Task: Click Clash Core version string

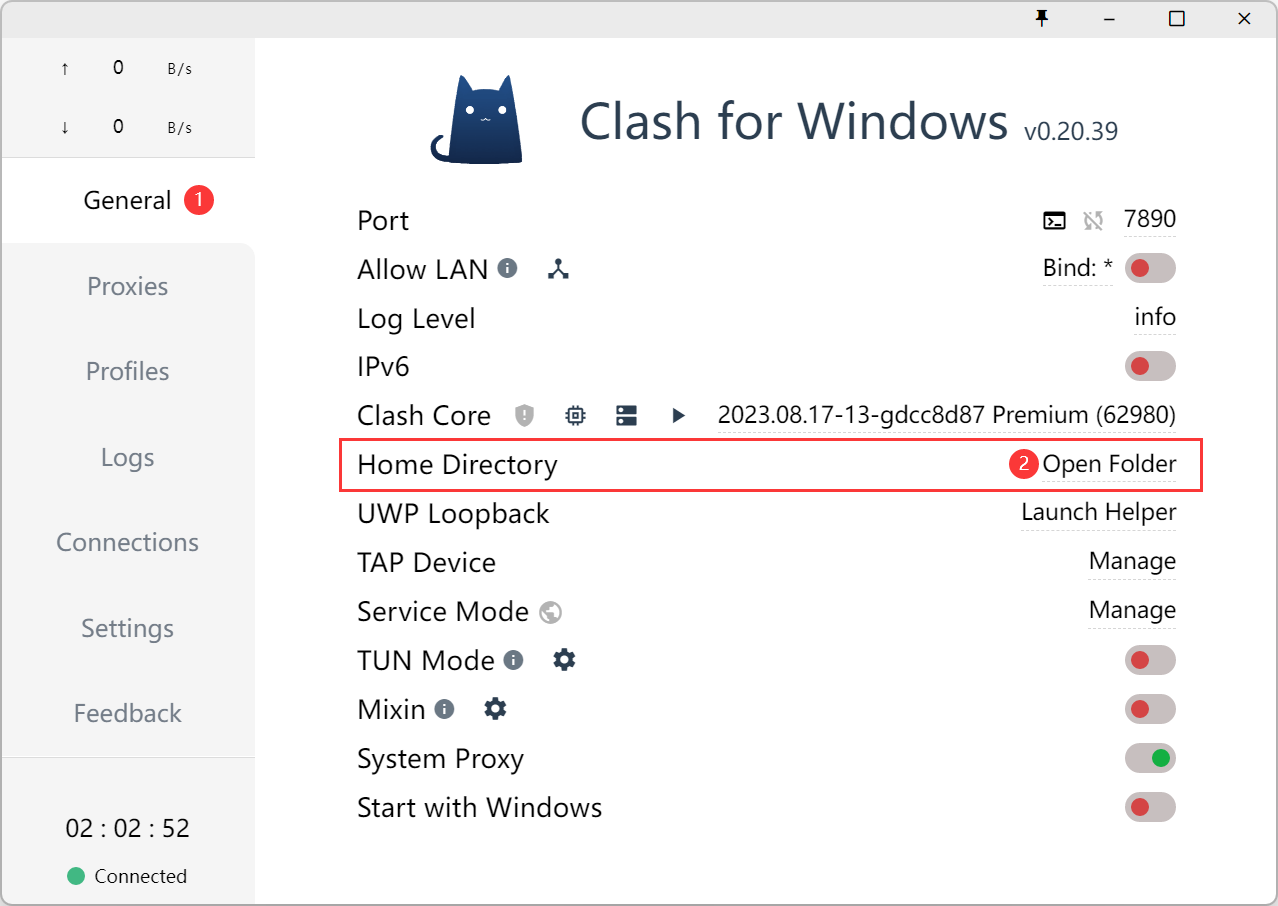Action: 947,415
